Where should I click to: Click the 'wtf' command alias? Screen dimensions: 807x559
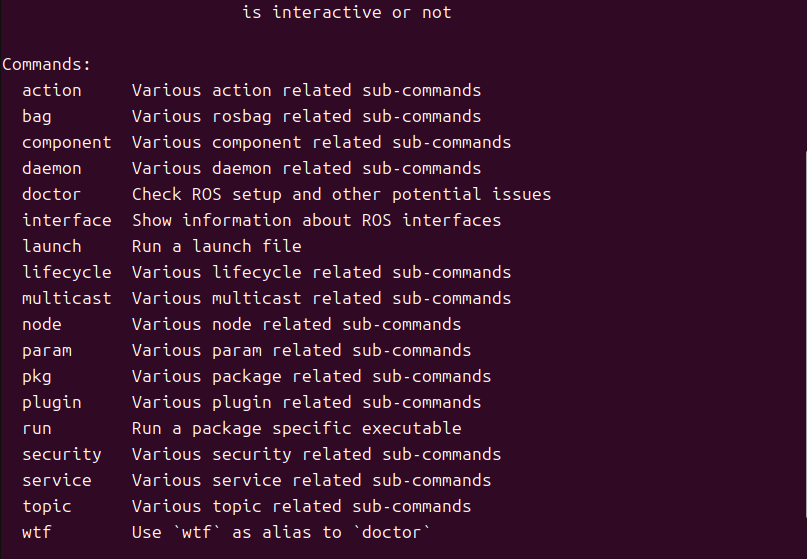37,533
